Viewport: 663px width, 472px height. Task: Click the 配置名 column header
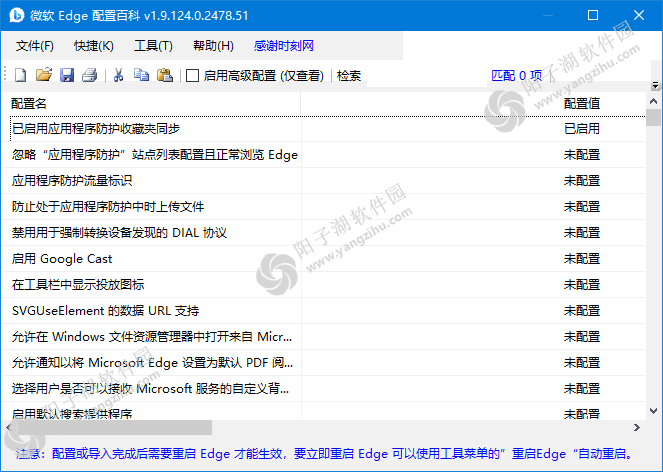click(x=29, y=103)
